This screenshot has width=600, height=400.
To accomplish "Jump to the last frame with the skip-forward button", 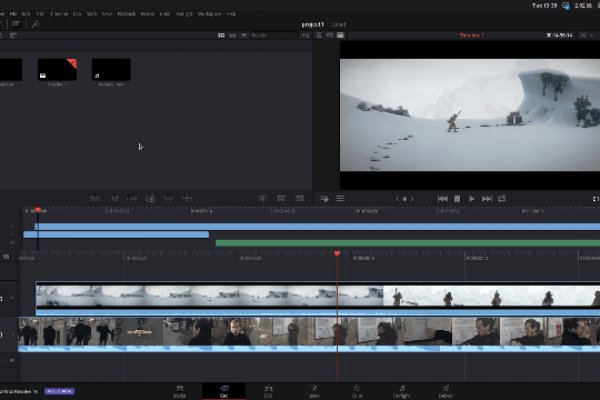I will pyautogui.click(x=487, y=199).
